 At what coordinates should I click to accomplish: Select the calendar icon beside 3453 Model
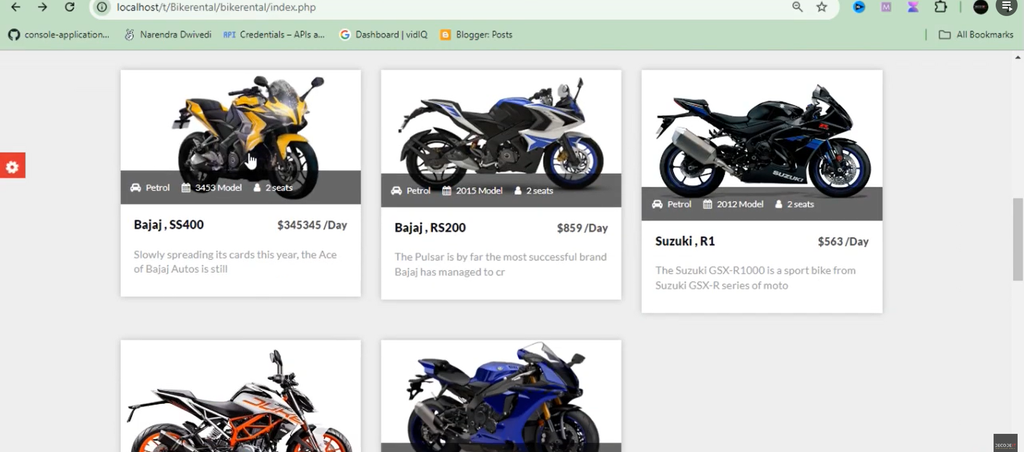pos(186,187)
